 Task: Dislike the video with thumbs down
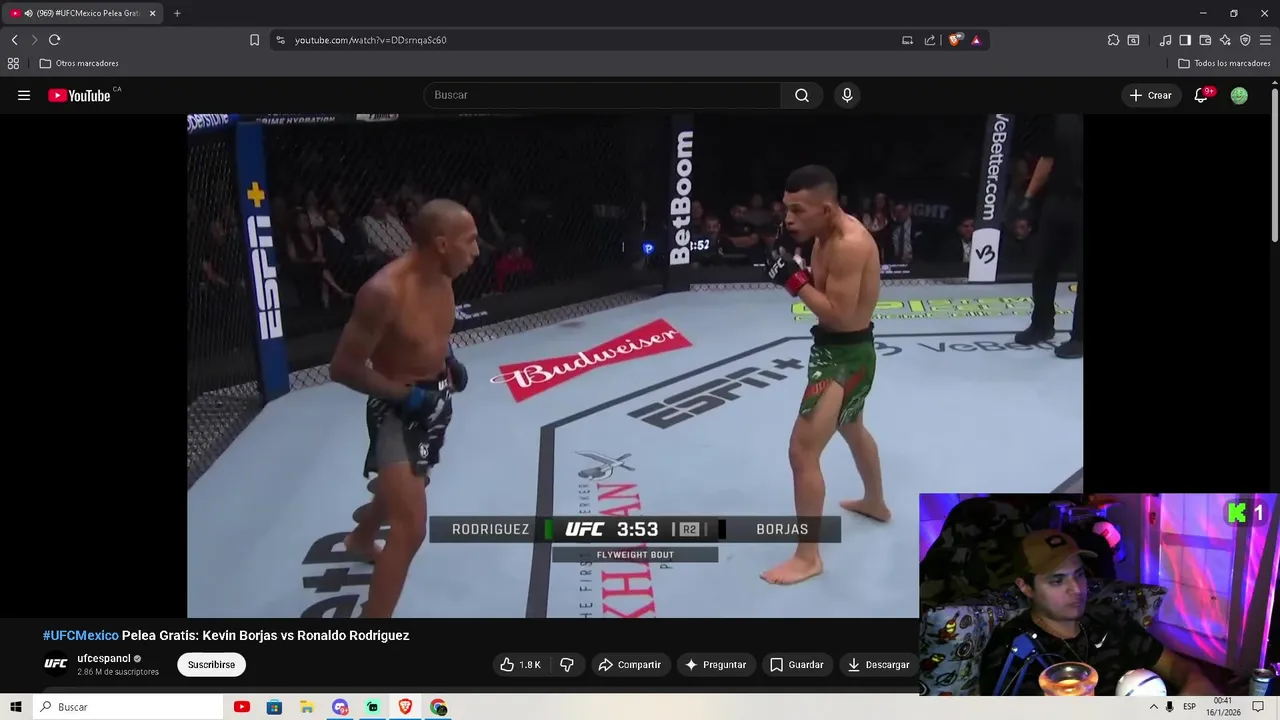click(x=567, y=664)
